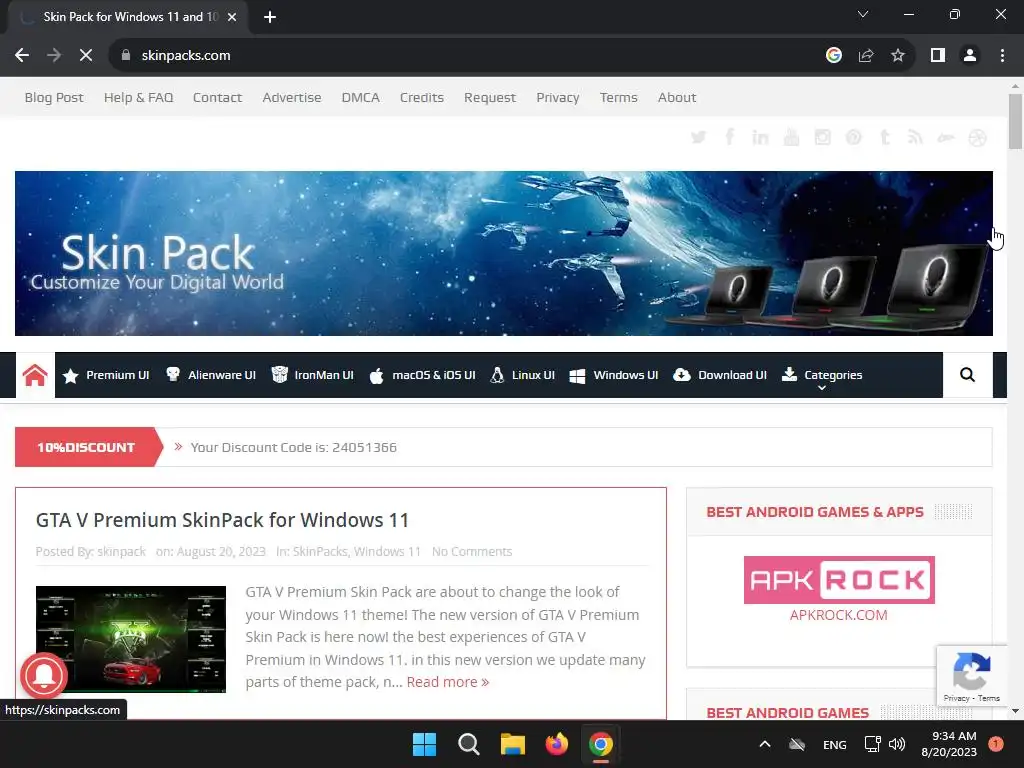Expand the Categories menu

click(x=822, y=376)
